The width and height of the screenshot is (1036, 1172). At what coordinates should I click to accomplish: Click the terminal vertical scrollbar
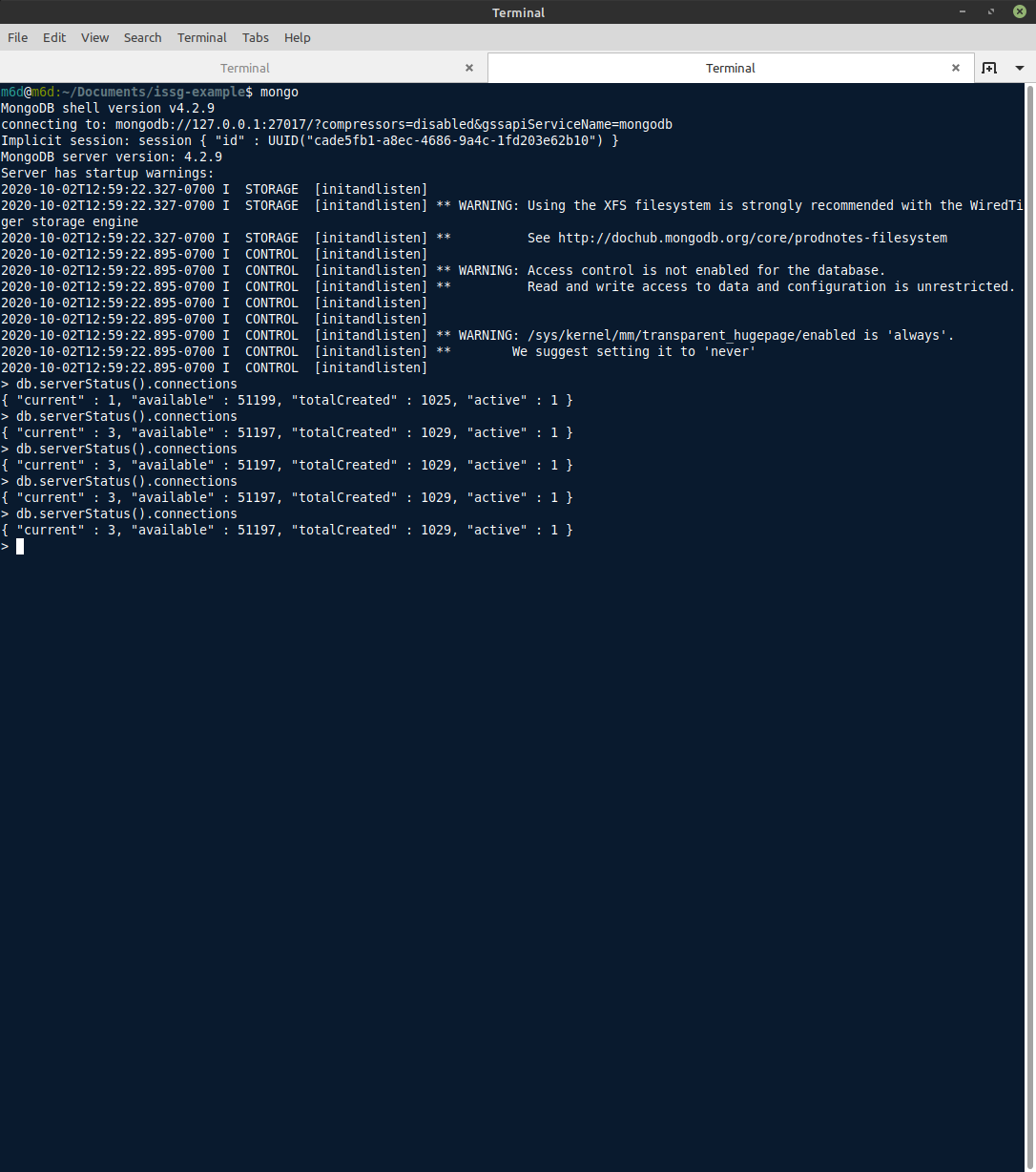[1030, 627]
